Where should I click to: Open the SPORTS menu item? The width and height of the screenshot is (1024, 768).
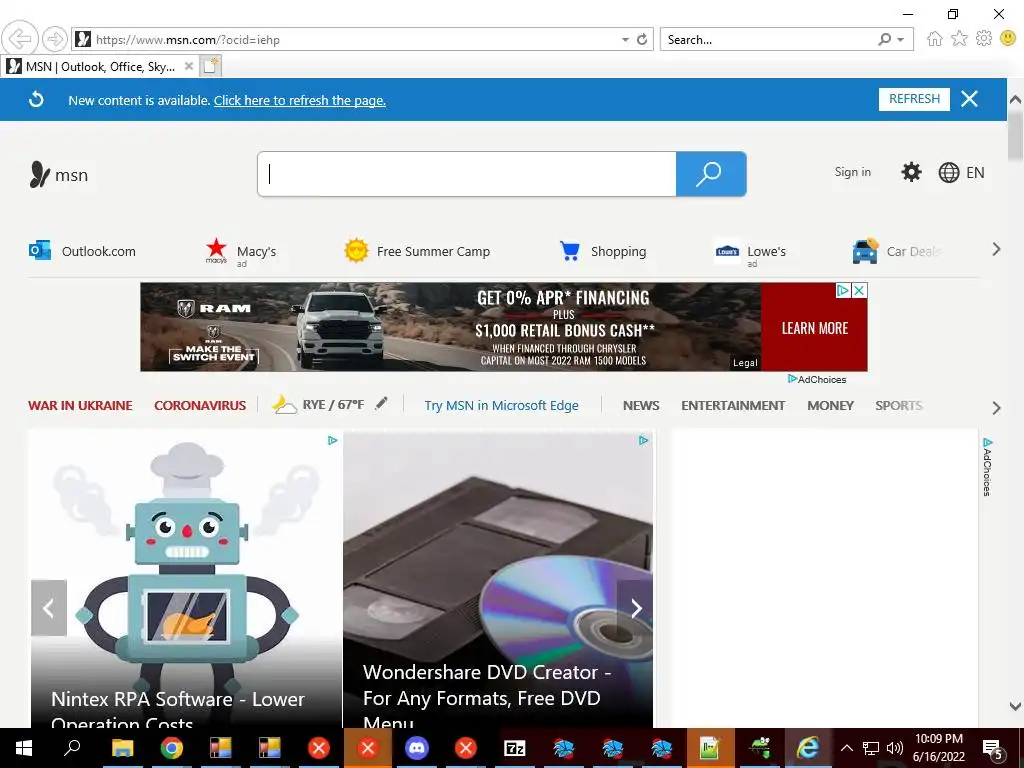click(899, 406)
